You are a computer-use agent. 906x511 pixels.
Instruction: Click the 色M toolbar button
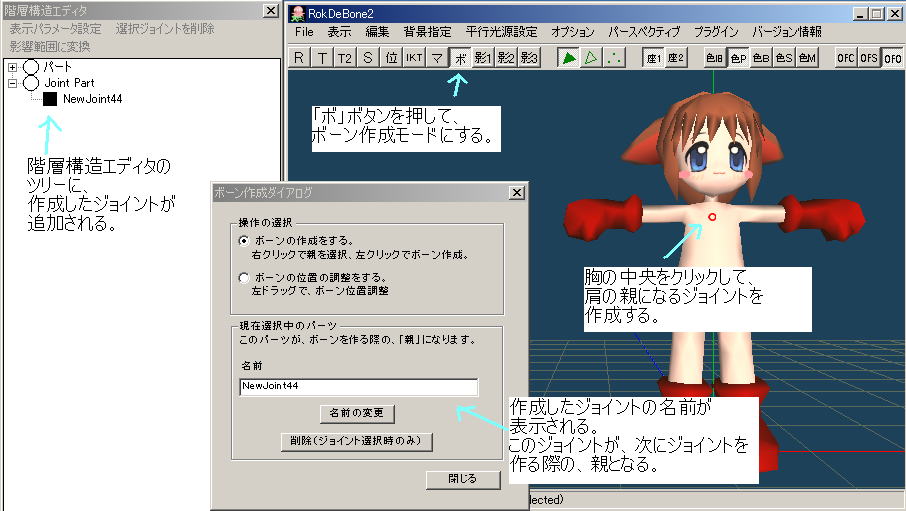tap(807, 58)
